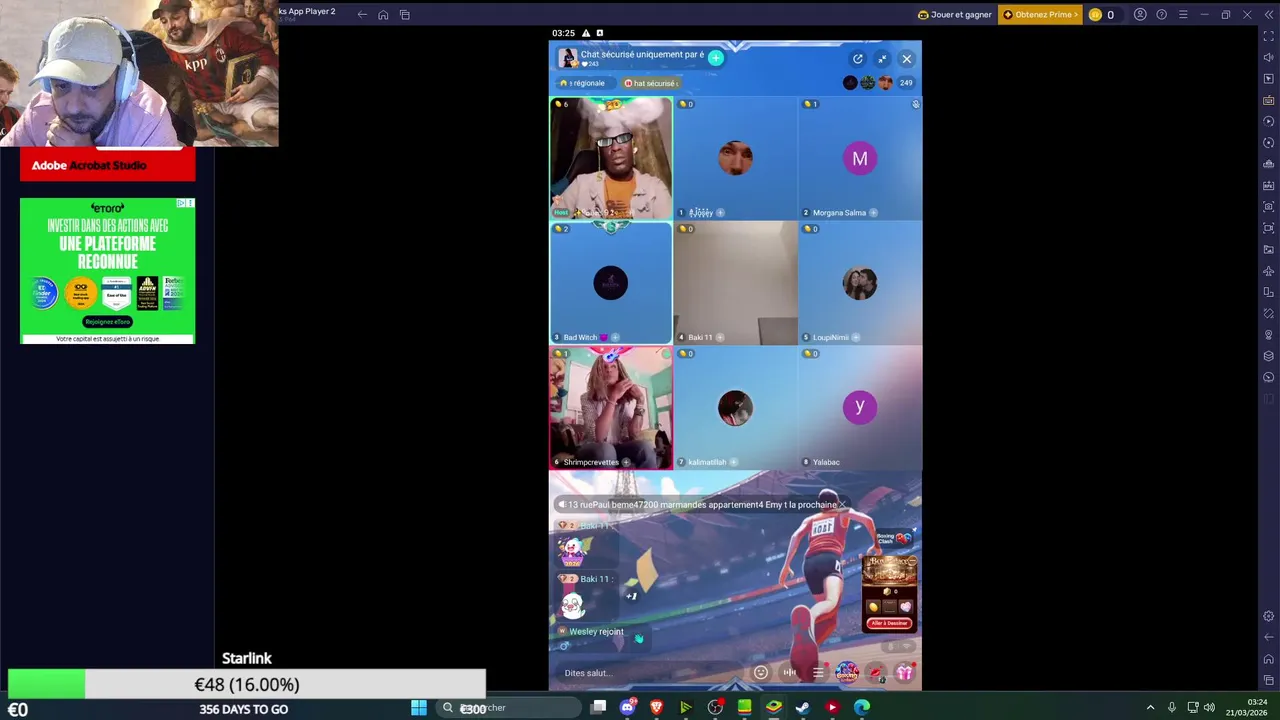
Task: Toggle BlueStacks sidebar volume icon
Action: [1269, 57]
